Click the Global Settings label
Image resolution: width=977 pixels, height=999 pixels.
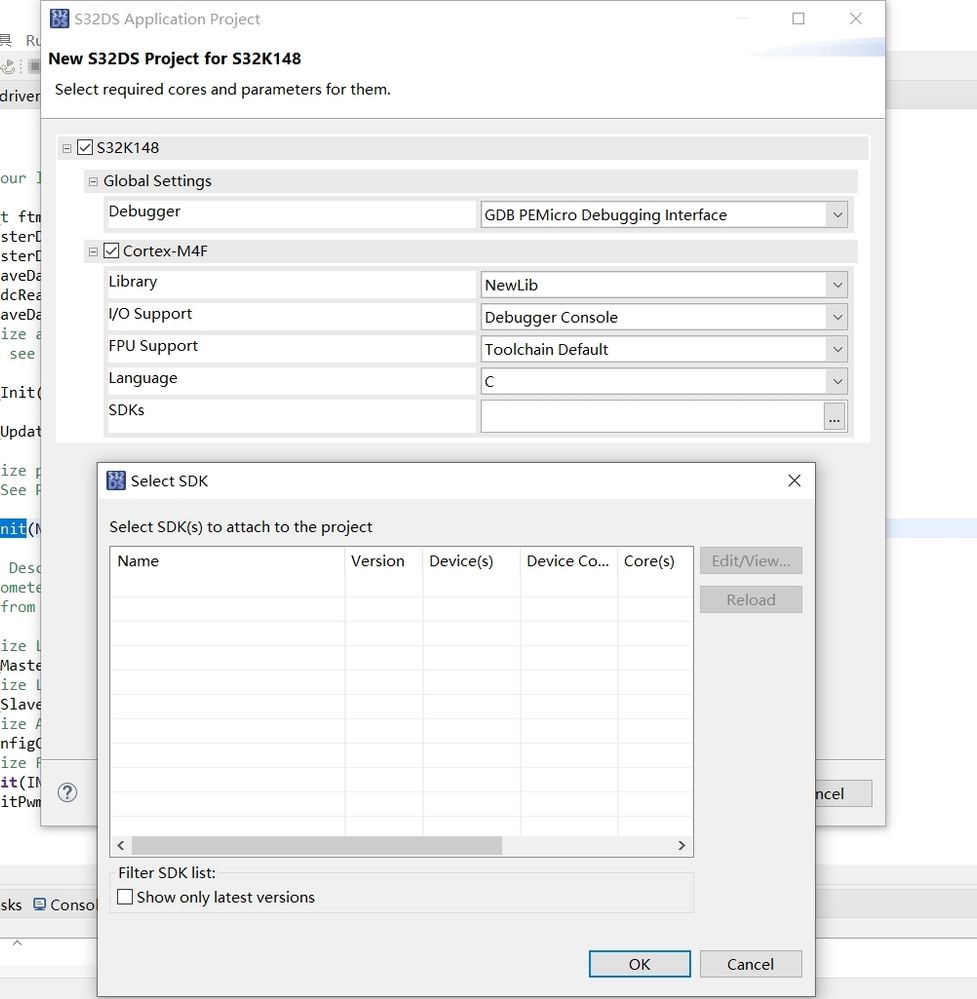click(x=157, y=181)
